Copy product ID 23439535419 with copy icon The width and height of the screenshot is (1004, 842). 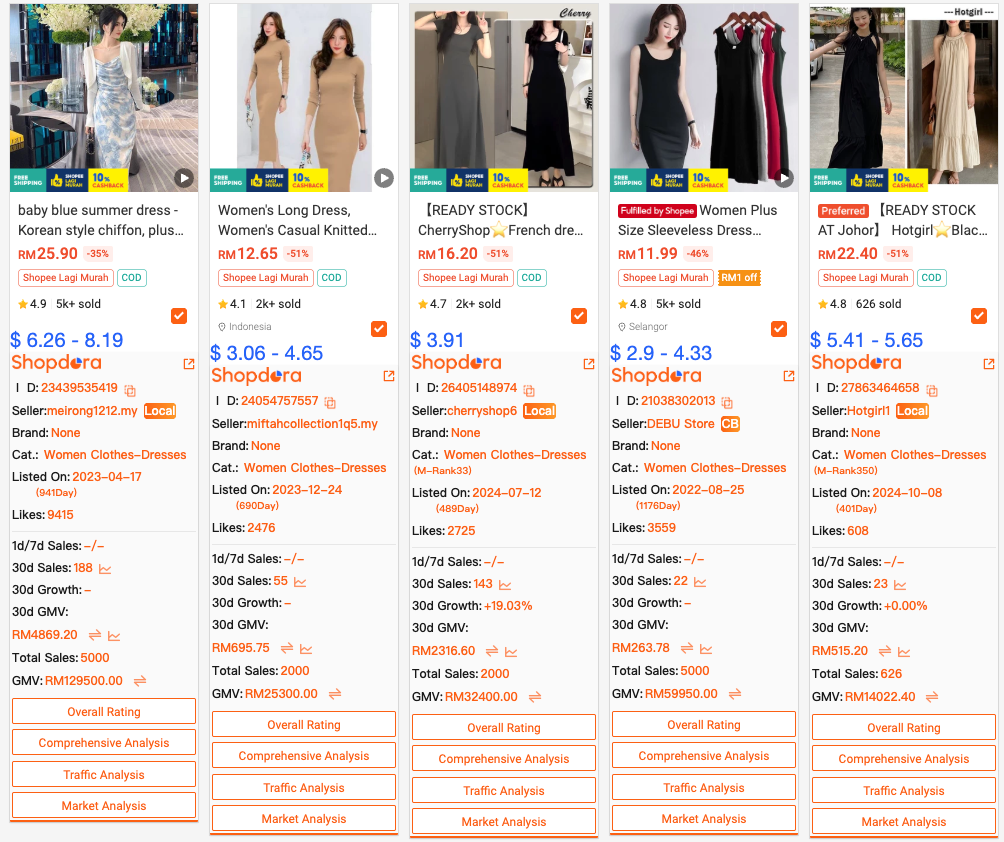point(130,390)
